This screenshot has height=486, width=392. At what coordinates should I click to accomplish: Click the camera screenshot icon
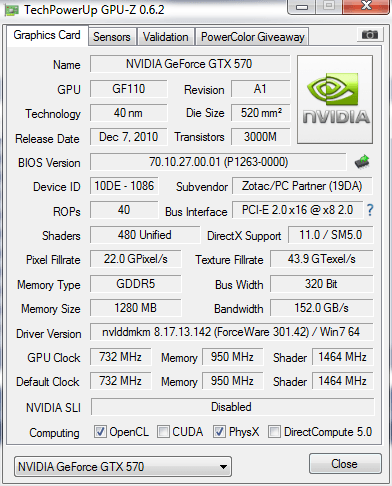pos(370,34)
